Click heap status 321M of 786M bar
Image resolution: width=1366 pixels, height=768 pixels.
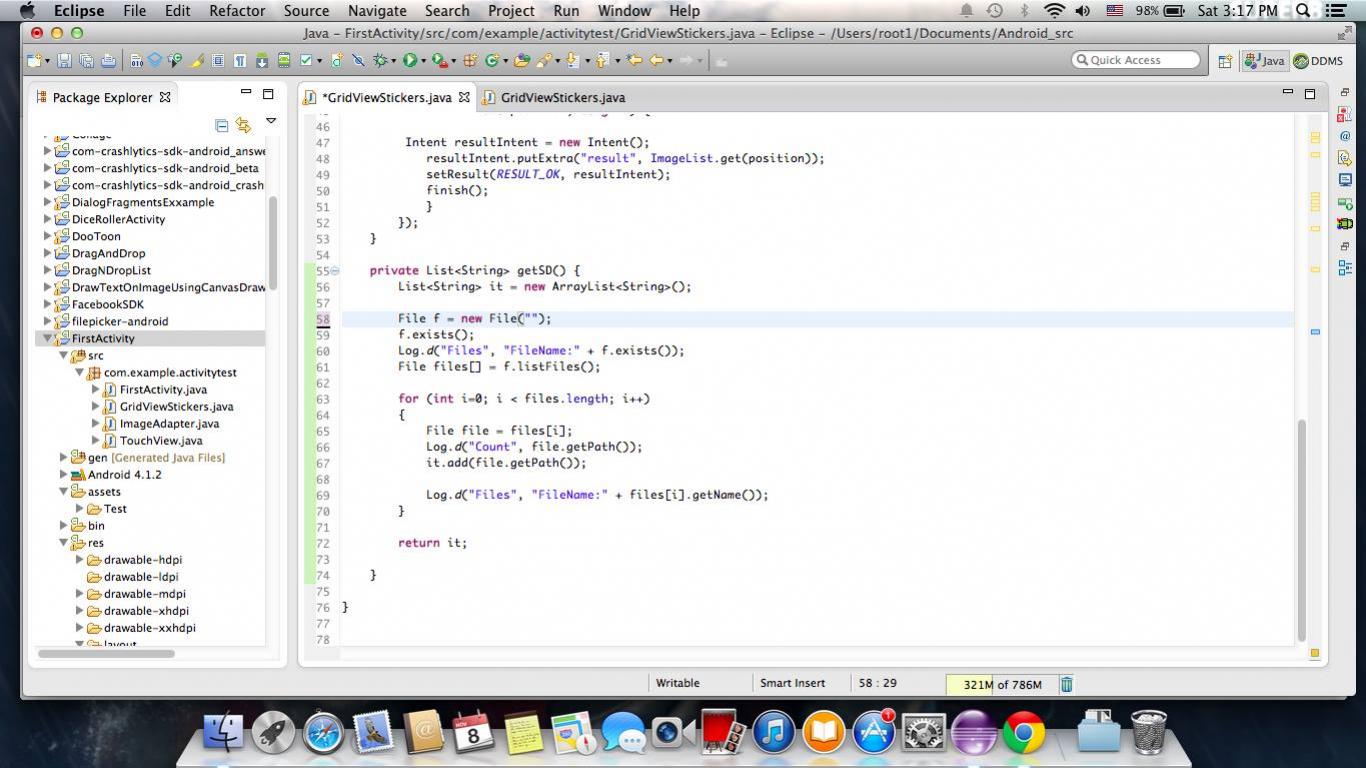(x=1000, y=684)
